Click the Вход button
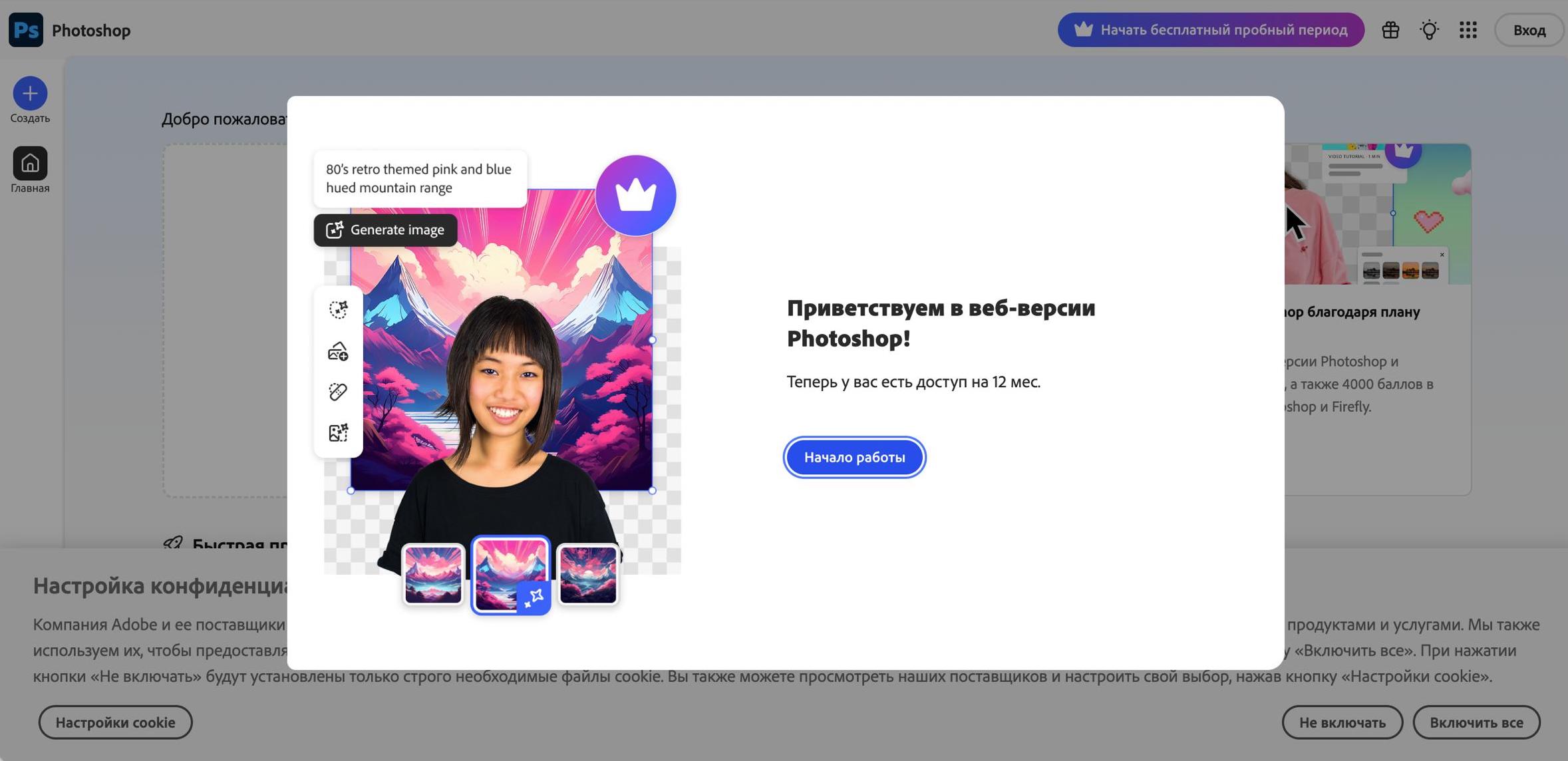Screen dimensions: 1568x761 point(1529,29)
